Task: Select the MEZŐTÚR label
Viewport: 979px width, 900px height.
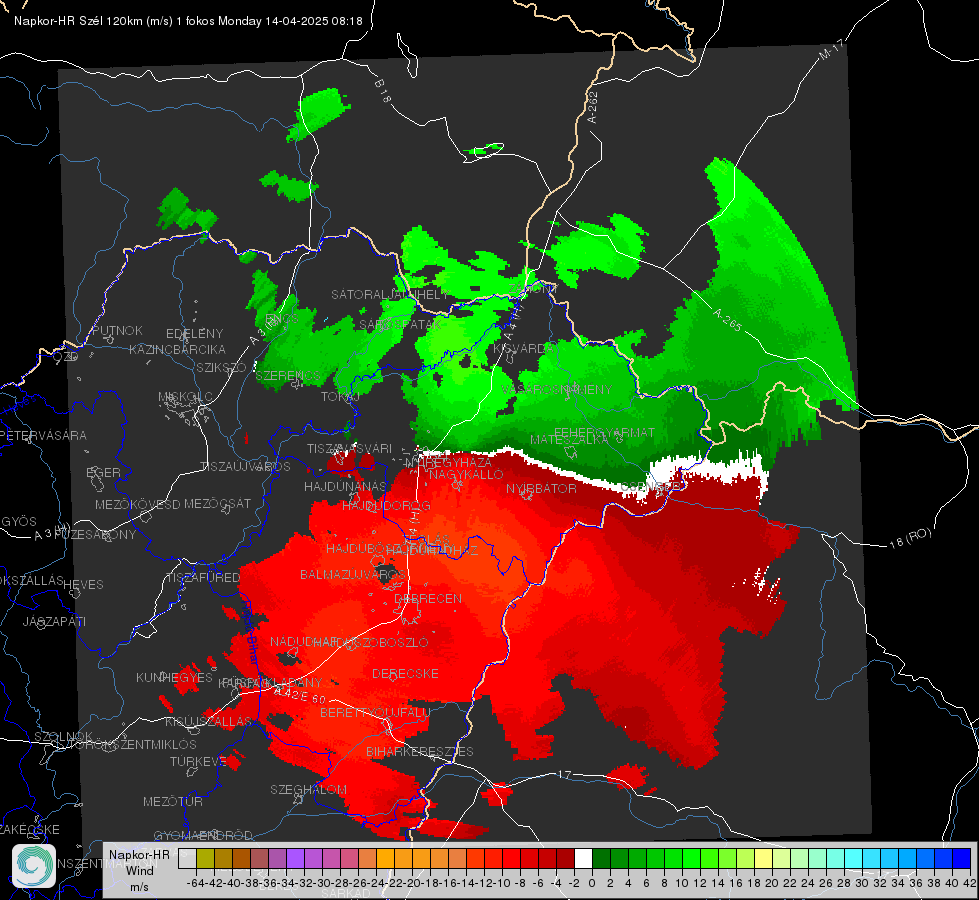Action: 173,801
